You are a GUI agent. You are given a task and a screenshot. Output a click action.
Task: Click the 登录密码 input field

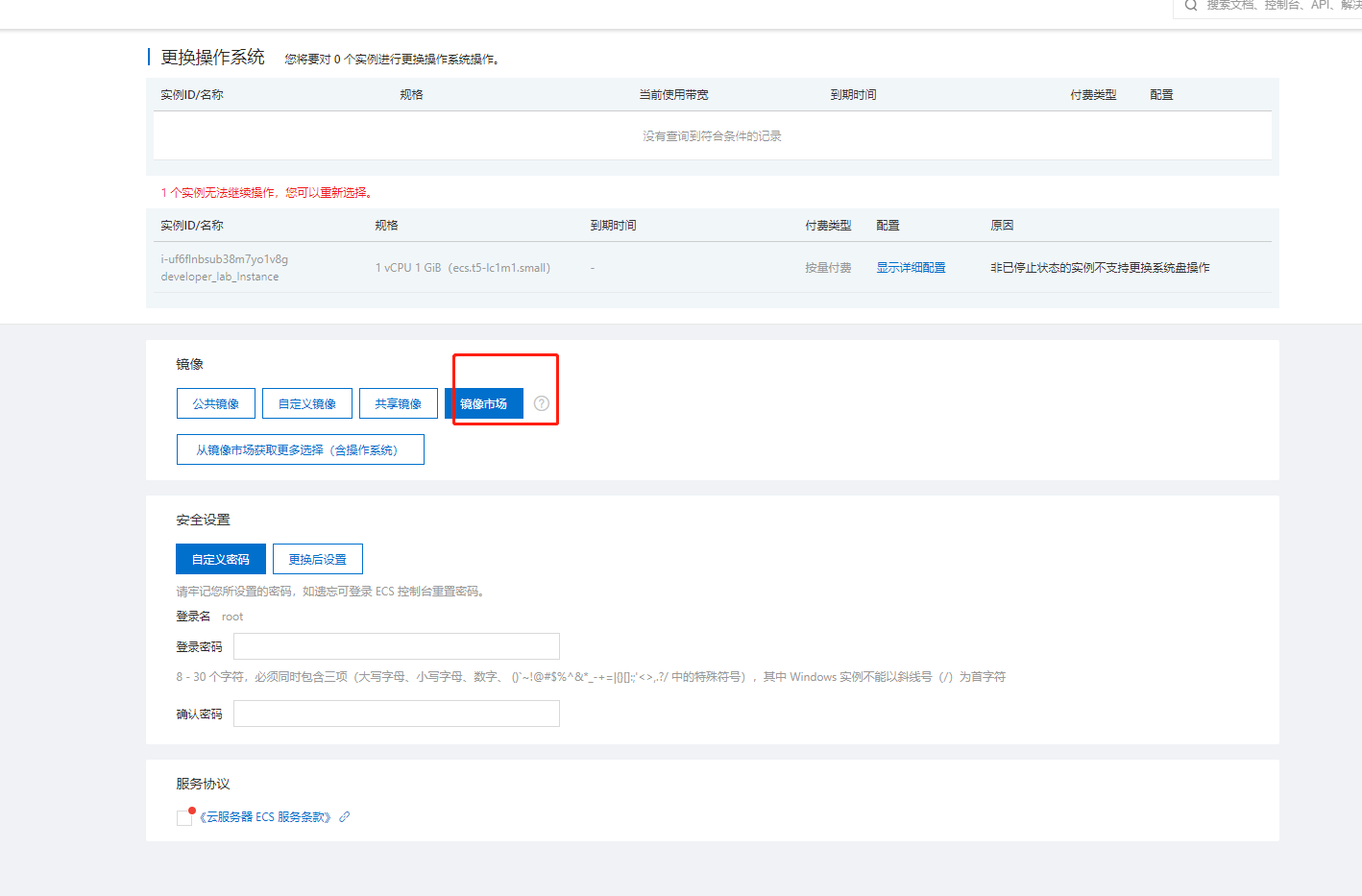coord(396,646)
